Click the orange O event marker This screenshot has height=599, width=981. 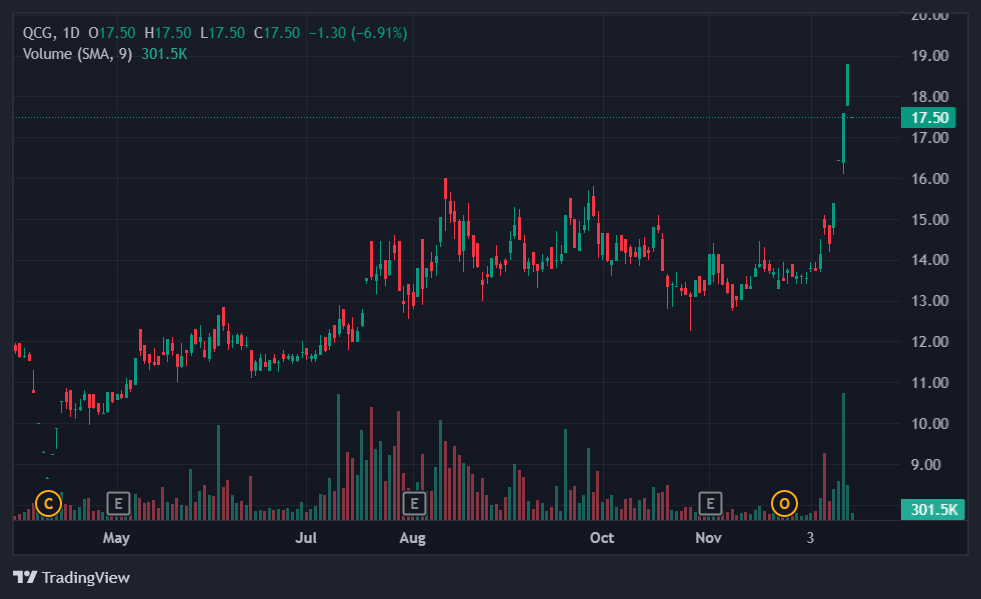[785, 503]
